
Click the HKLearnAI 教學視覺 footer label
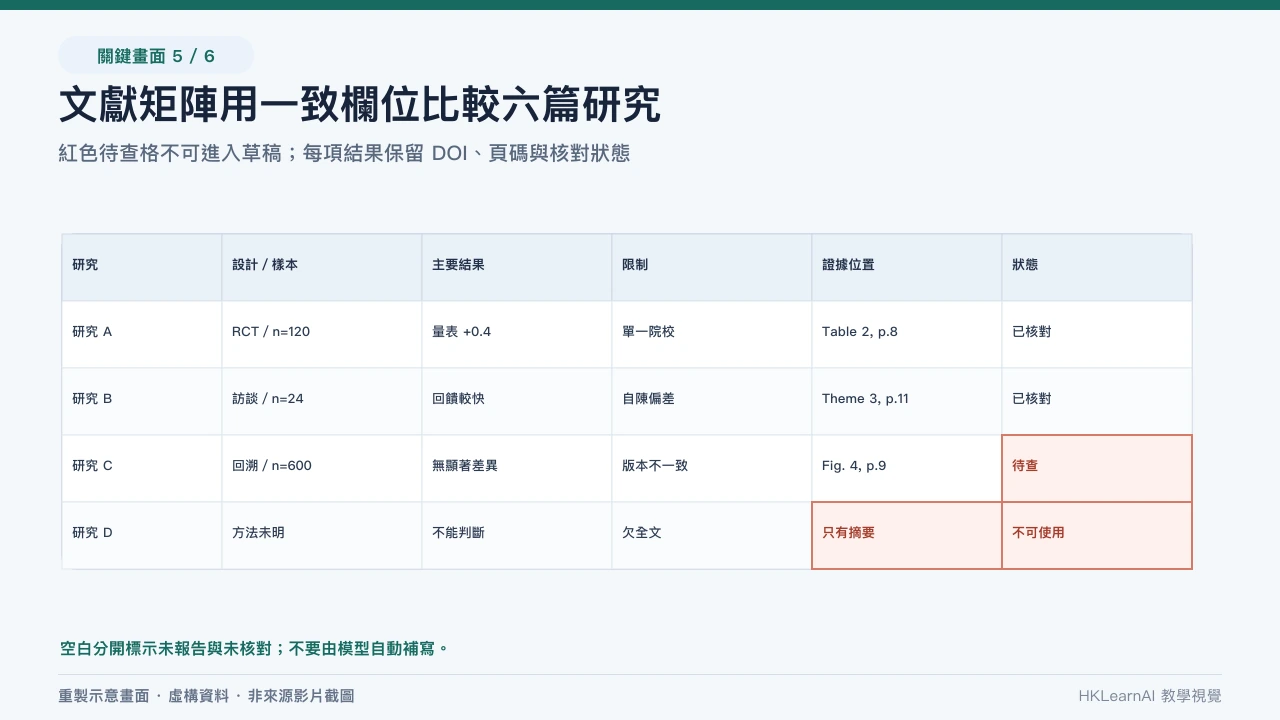click(1150, 696)
